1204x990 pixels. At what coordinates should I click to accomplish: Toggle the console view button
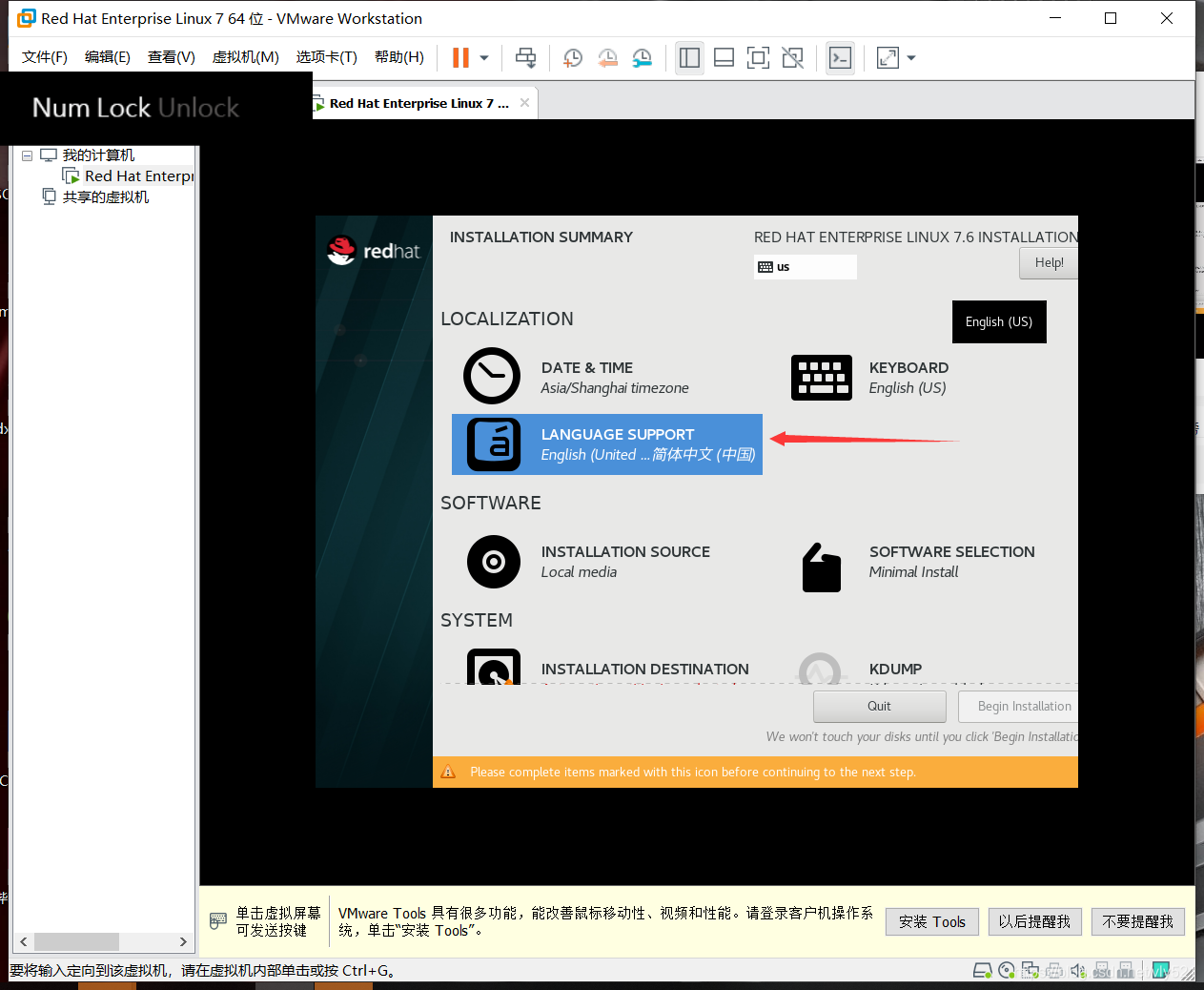[x=840, y=58]
